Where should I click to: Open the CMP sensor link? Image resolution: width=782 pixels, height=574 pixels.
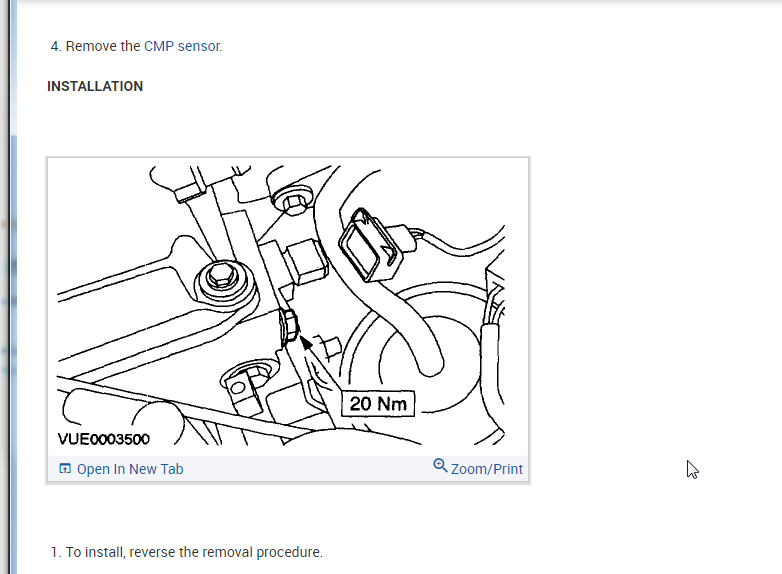click(x=183, y=46)
